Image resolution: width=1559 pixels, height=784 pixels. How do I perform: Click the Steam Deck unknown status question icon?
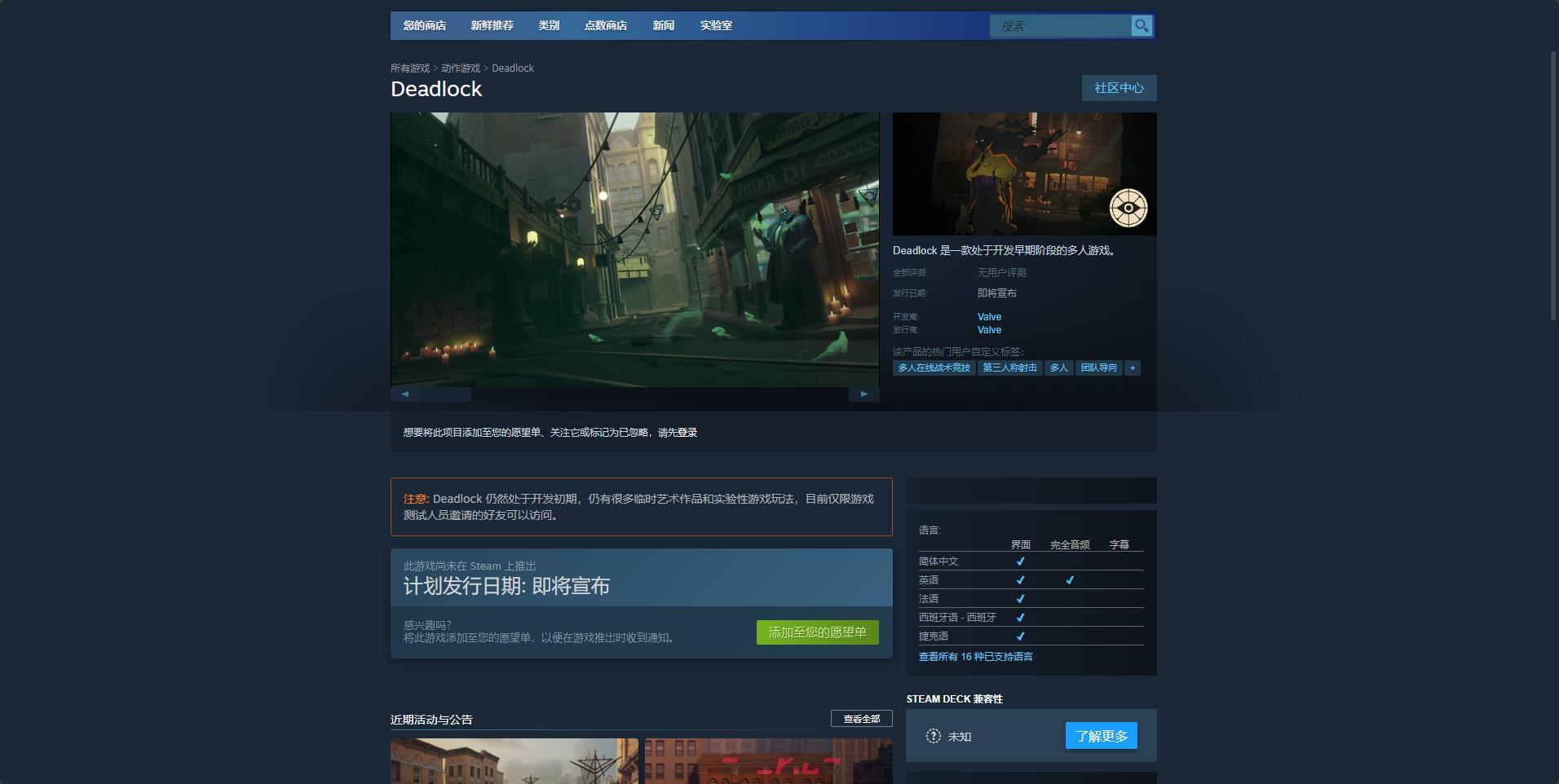pyautogui.click(x=934, y=736)
